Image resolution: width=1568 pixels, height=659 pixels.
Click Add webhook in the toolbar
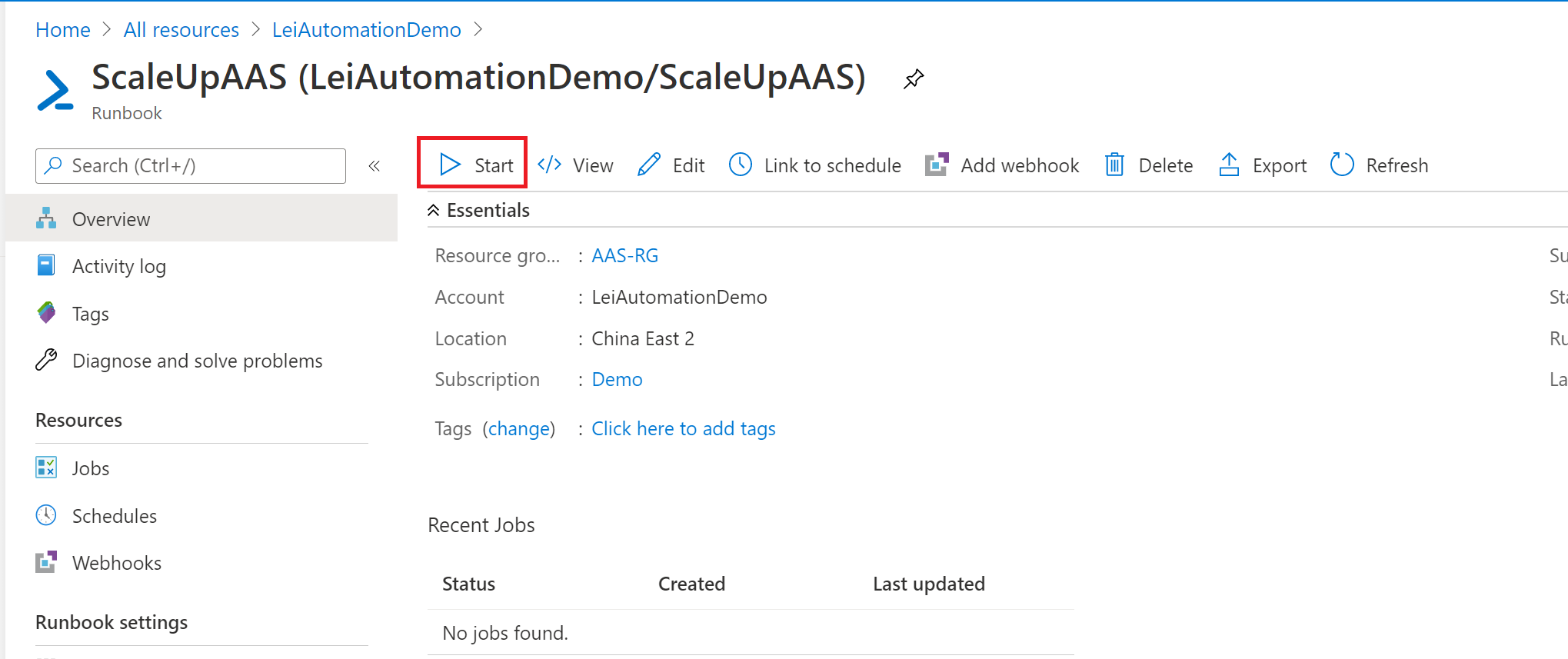[1002, 165]
